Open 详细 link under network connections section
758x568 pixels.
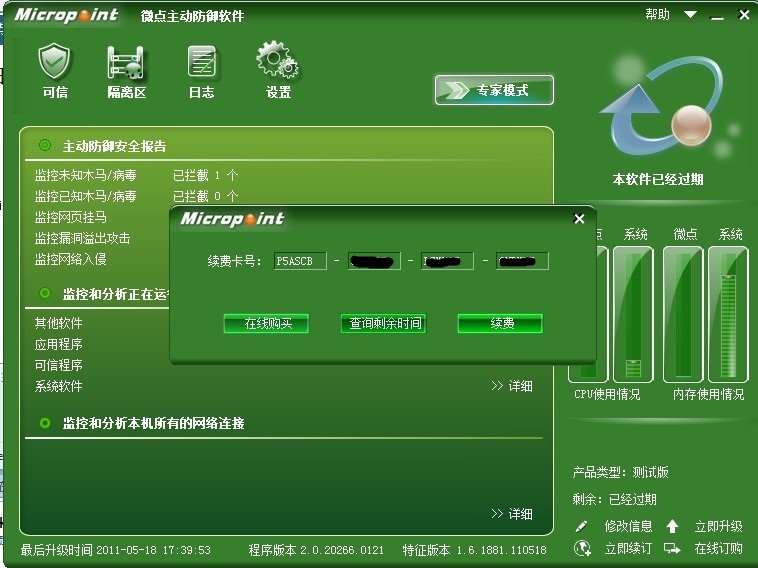(x=512, y=514)
